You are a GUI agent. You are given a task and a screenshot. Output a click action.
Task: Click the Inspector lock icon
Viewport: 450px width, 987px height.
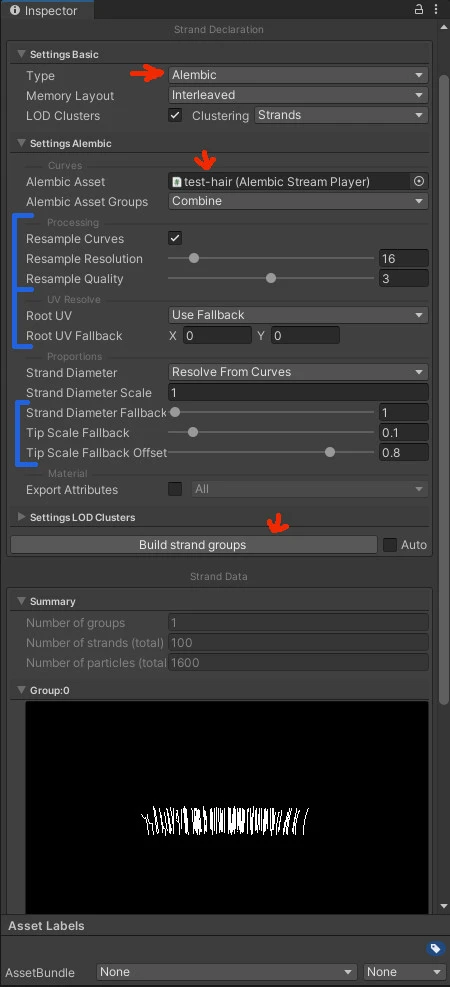[419, 9]
